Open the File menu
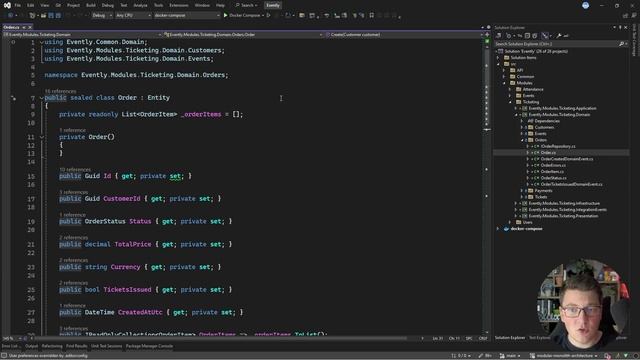Screen dimensions: 640x360 18,5
